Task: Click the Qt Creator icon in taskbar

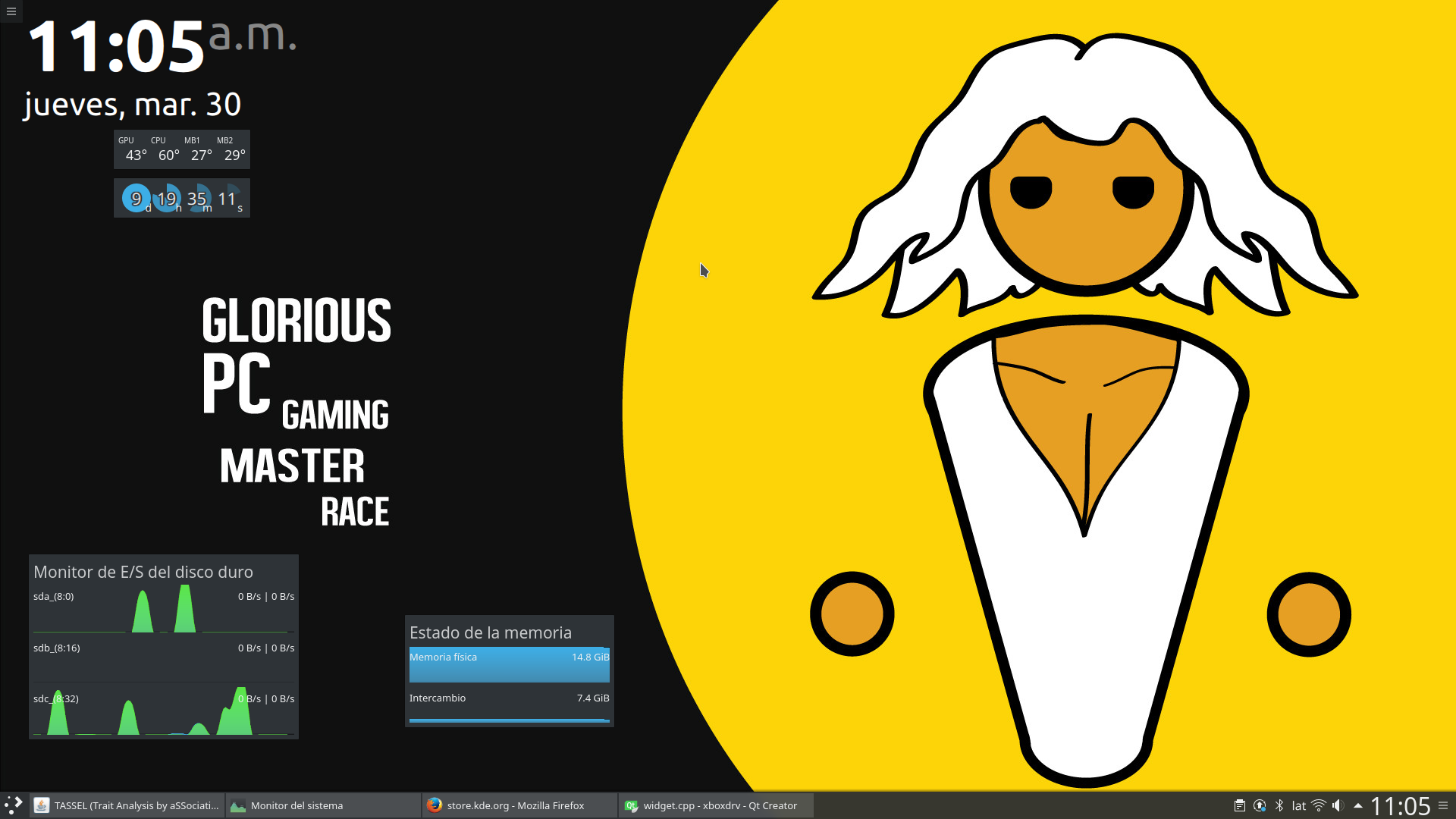Action: [x=631, y=805]
